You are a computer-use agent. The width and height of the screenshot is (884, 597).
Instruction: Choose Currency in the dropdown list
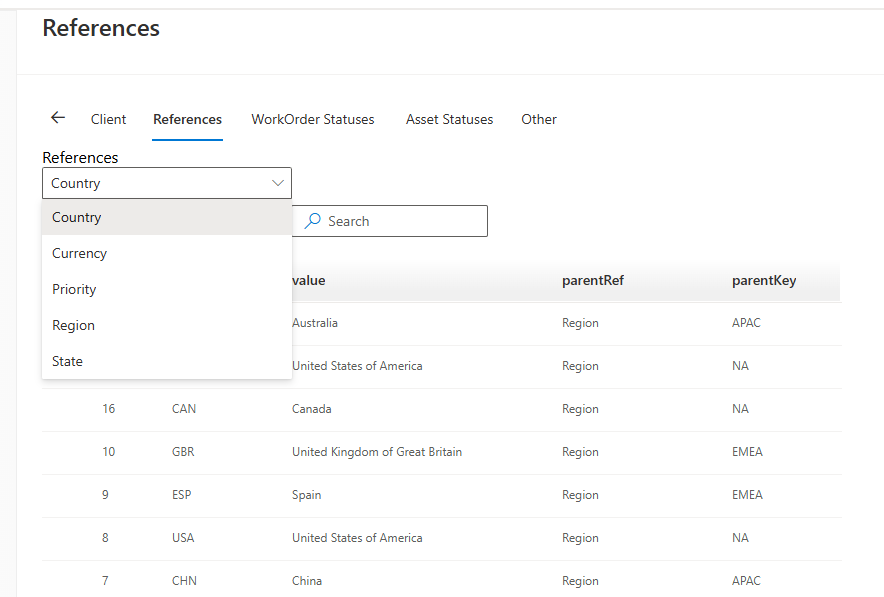coord(167,254)
